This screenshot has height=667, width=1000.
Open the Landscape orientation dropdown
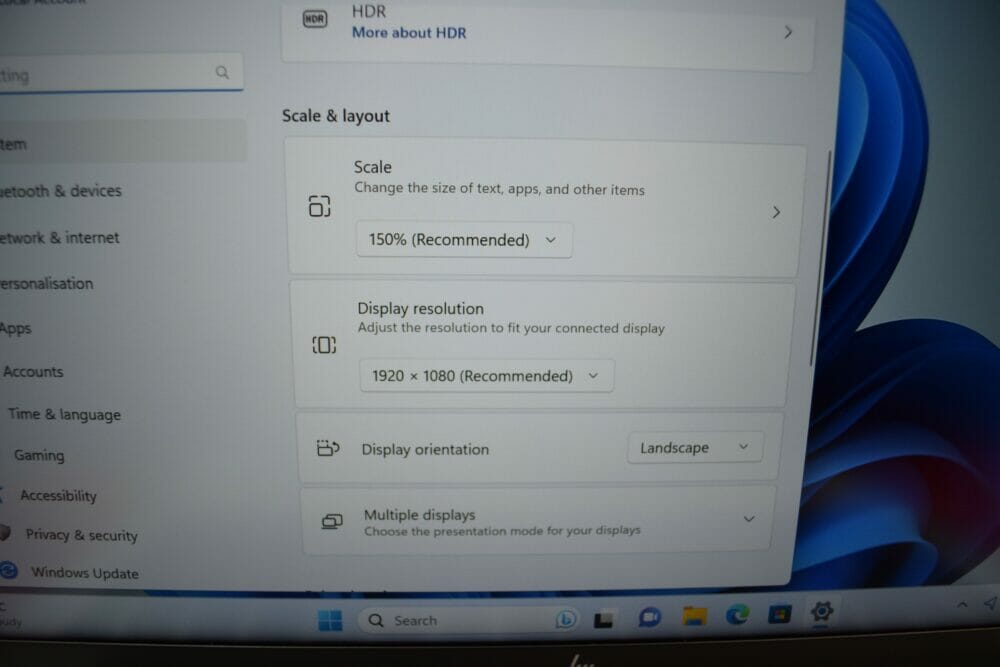pyautogui.click(x=695, y=448)
